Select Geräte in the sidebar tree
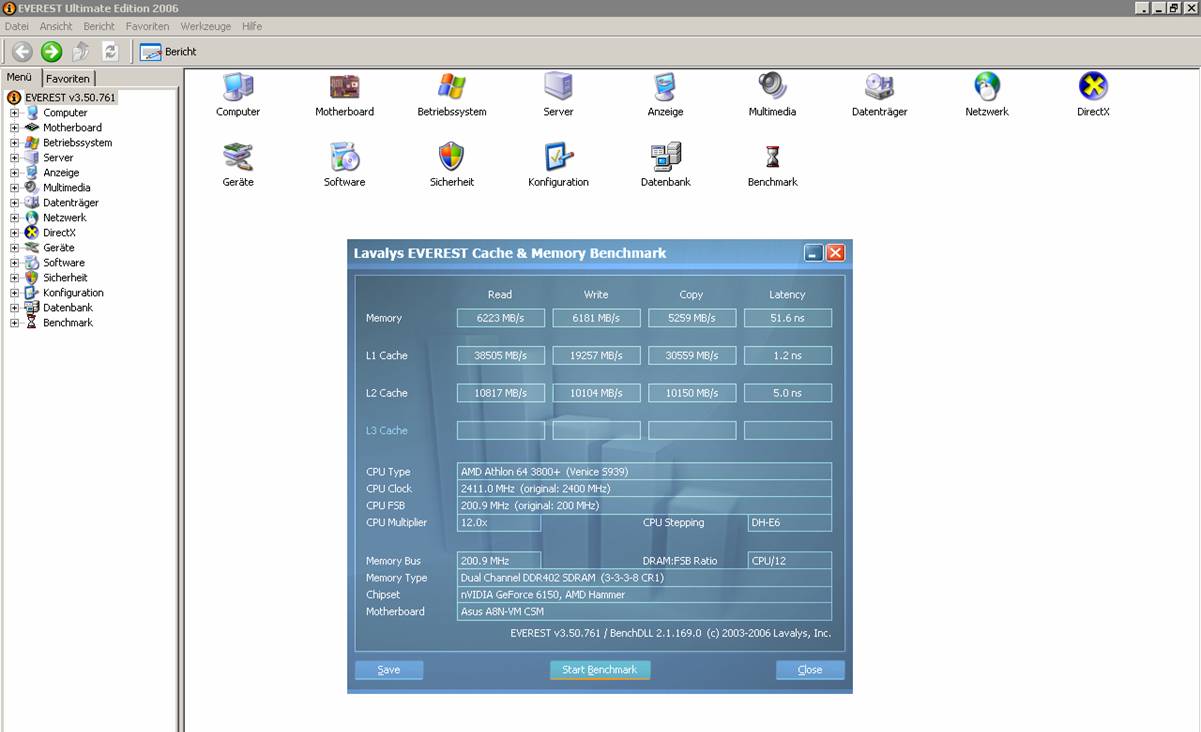The height and width of the screenshot is (732, 1201). 58,248
